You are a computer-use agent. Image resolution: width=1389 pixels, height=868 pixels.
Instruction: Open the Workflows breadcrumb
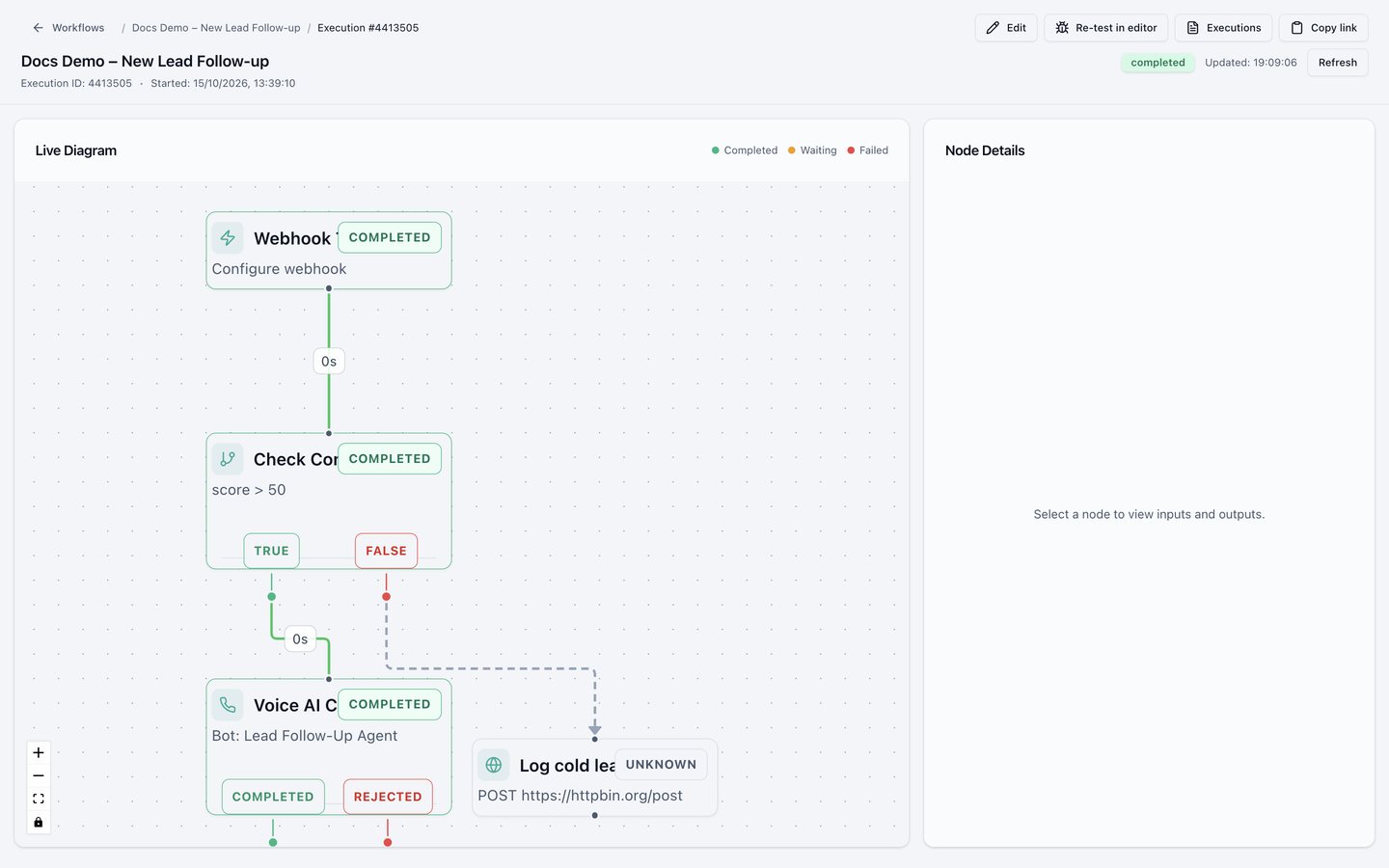tap(78, 28)
